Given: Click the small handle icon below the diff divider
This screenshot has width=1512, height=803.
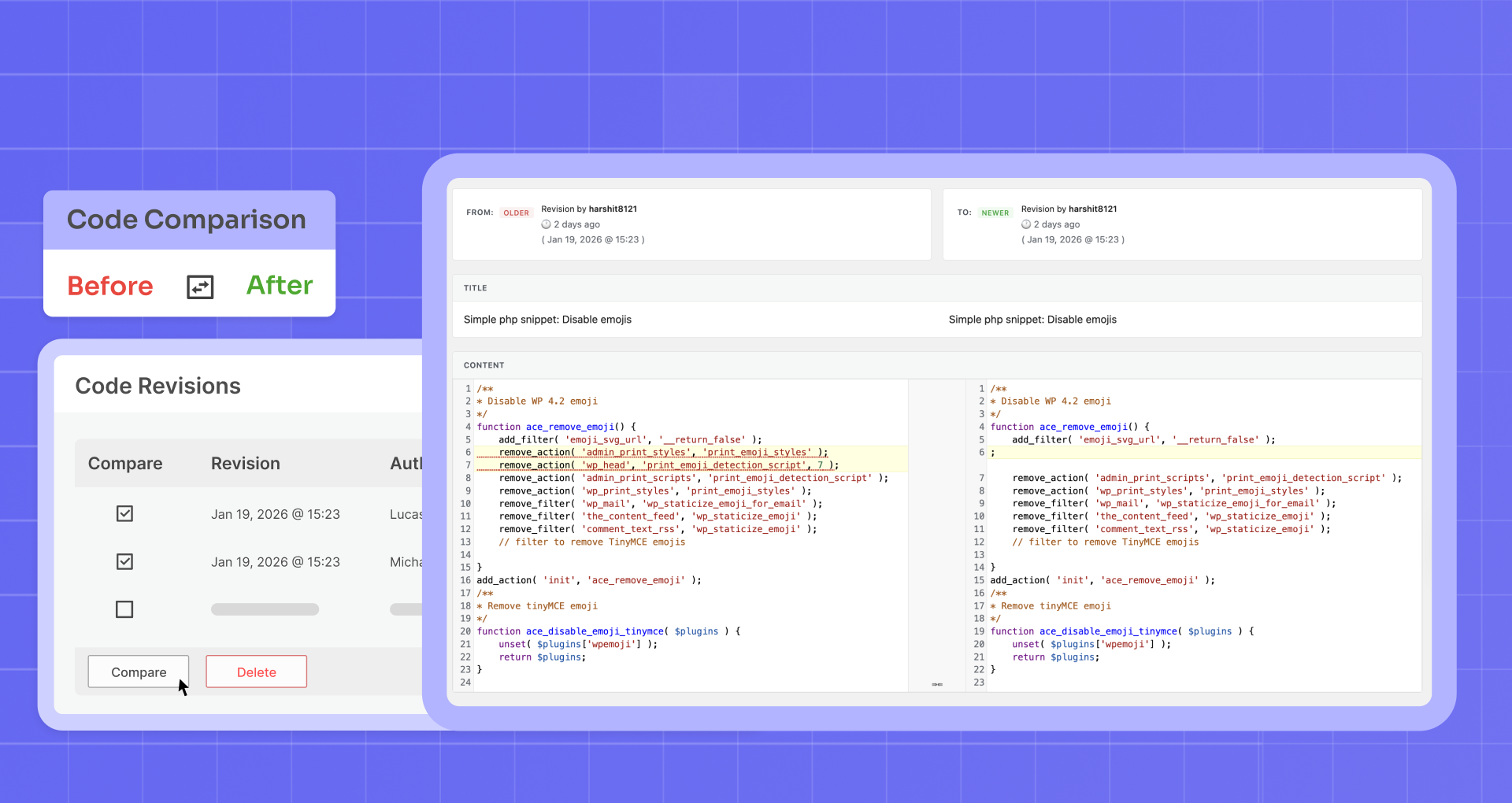Looking at the screenshot, I should pyautogui.click(x=937, y=684).
